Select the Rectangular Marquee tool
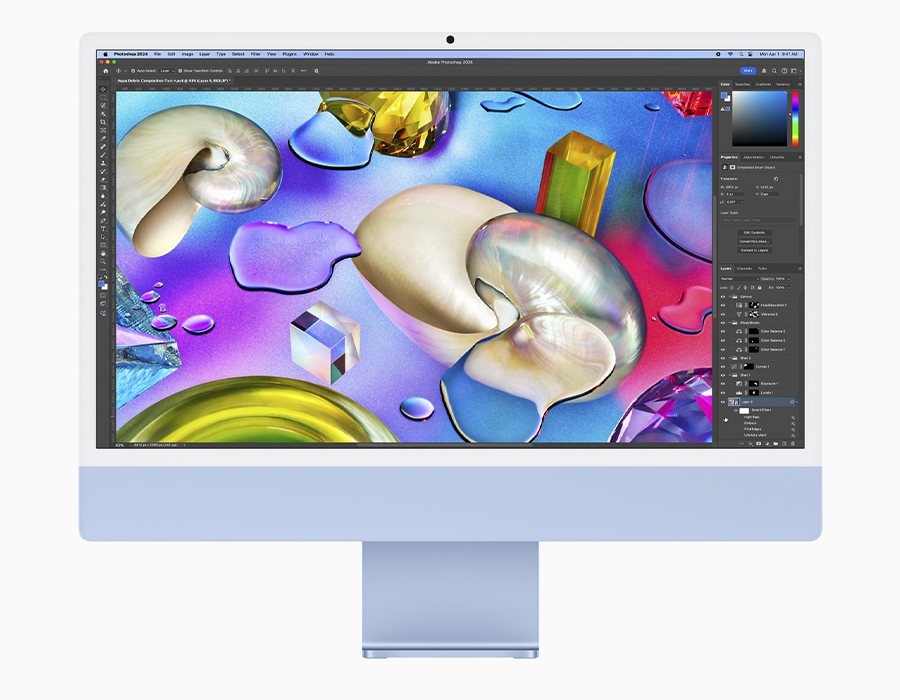Image resolution: width=900 pixels, height=700 pixels. (x=103, y=98)
